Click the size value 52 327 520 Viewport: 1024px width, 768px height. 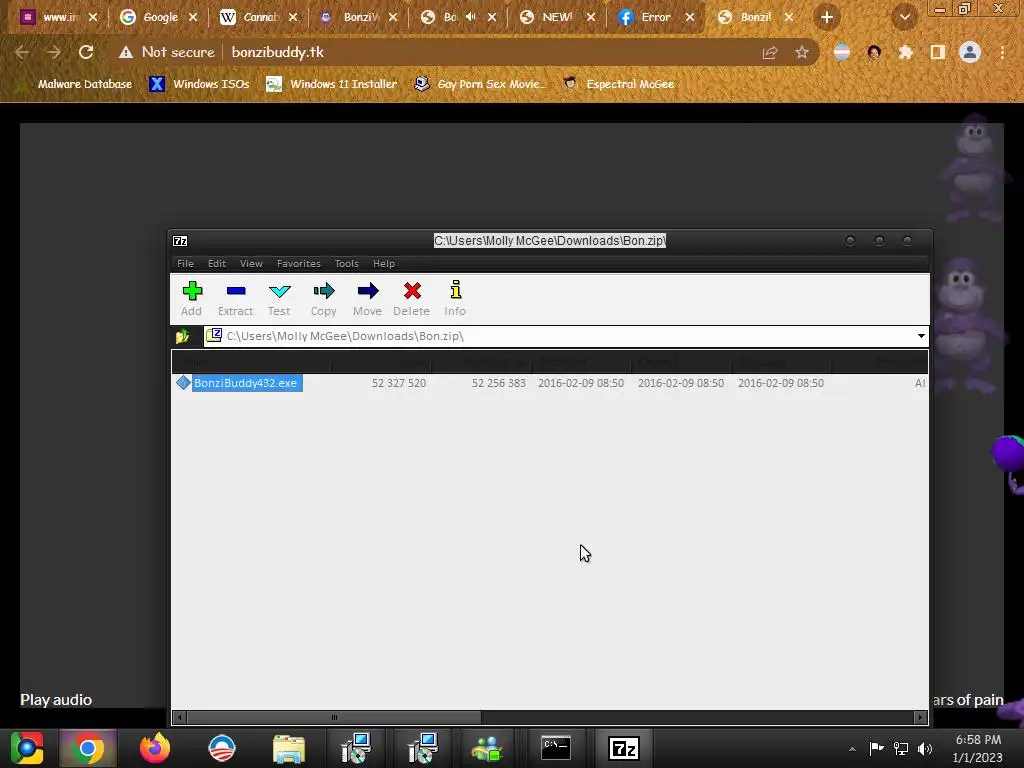click(398, 383)
